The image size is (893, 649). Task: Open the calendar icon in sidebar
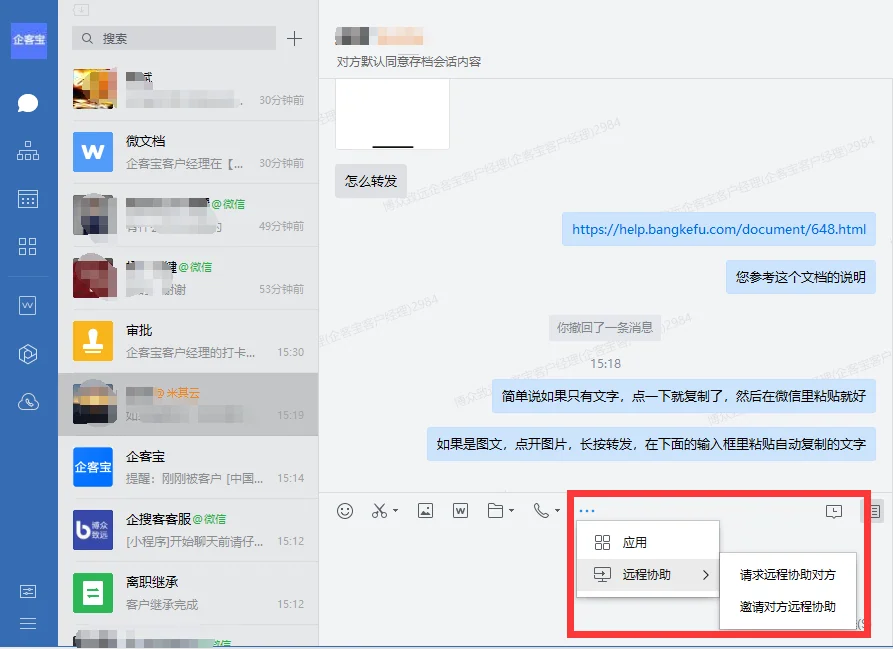coord(28,199)
